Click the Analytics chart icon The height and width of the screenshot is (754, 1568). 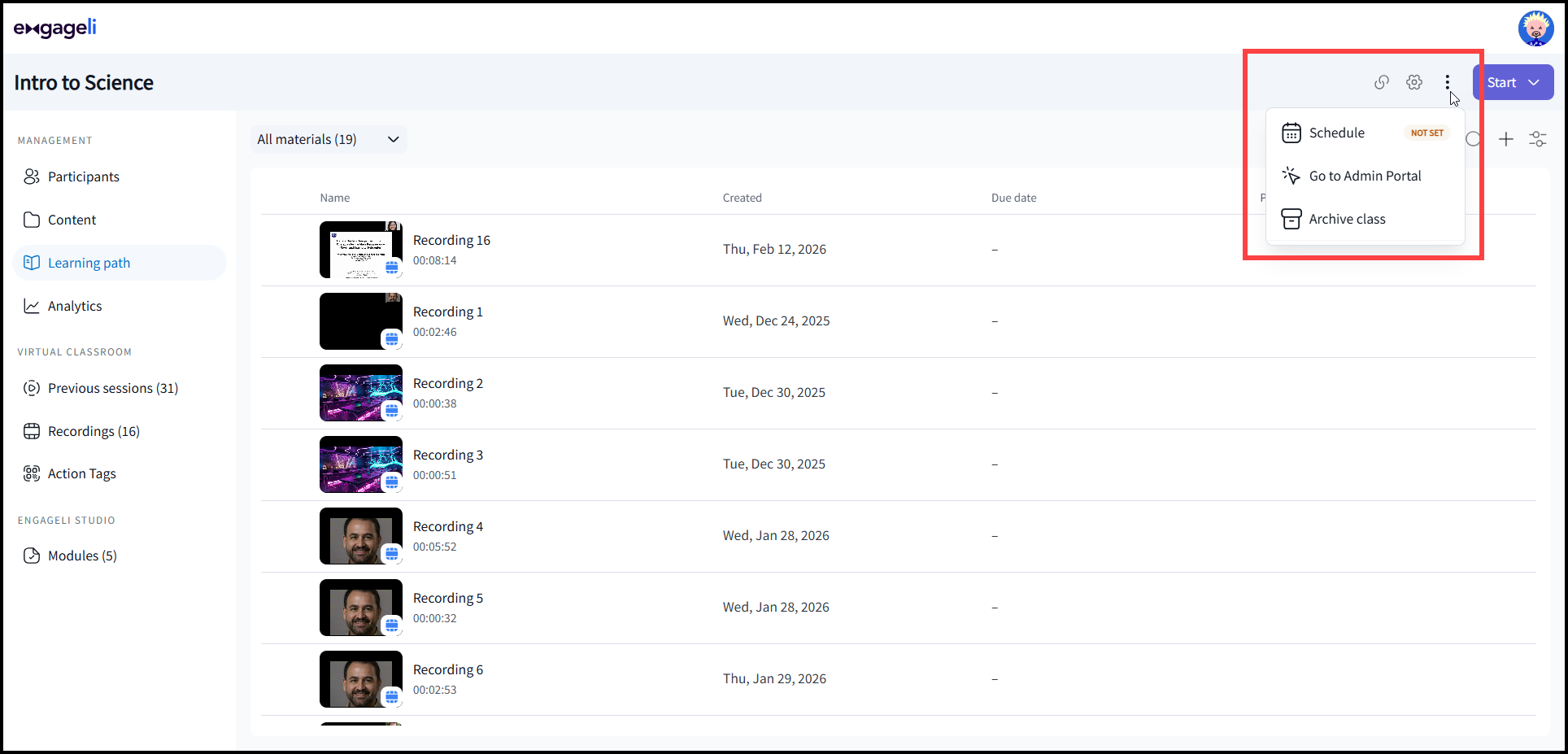click(x=32, y=305)
